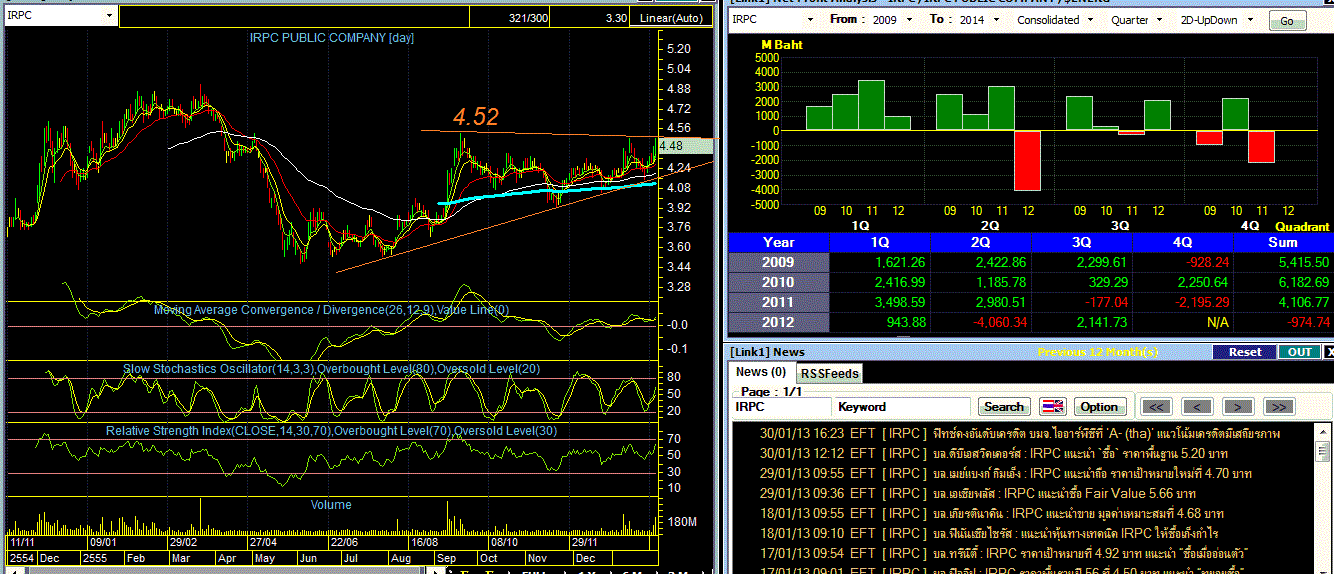Select the News (0) tab
The height and width of the screenshot is (574, 1334).
pos(760,372)
